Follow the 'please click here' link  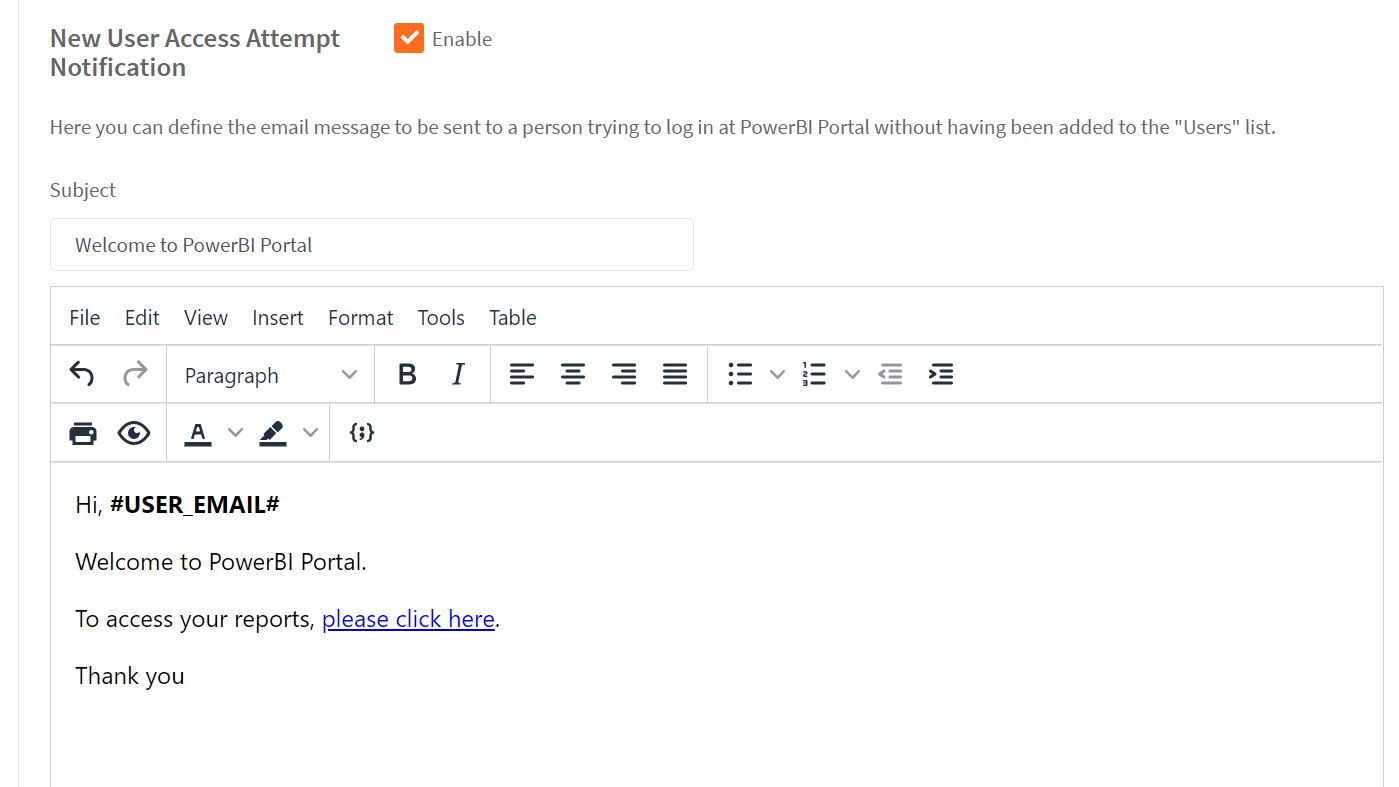pyautogui.click(x=408, y=618)
